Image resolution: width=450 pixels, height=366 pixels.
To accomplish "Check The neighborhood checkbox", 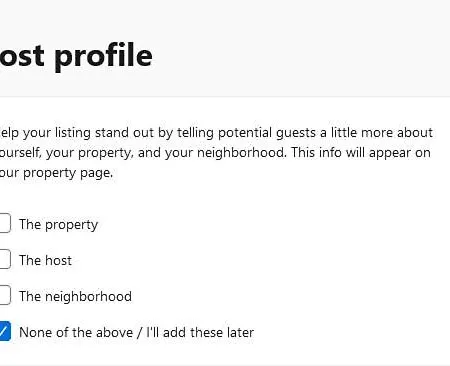I will (x=5, y=295).
